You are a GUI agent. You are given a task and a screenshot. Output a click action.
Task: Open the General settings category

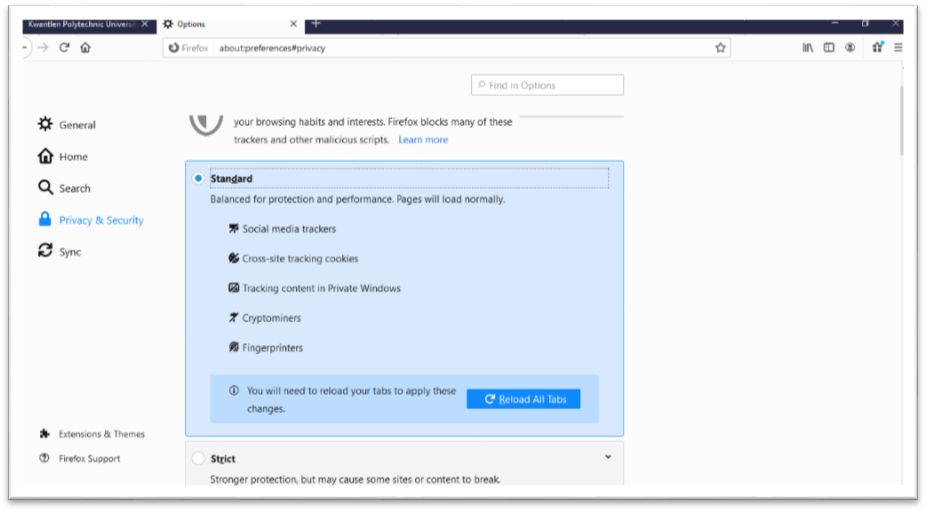click(67, 124)
